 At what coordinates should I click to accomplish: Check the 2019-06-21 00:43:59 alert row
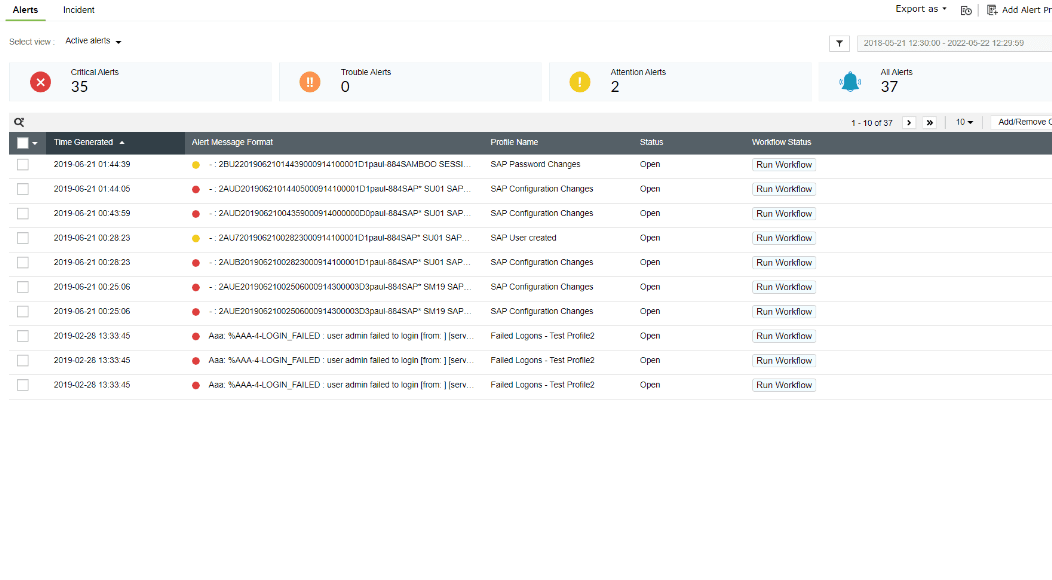[x=23, y=213]
